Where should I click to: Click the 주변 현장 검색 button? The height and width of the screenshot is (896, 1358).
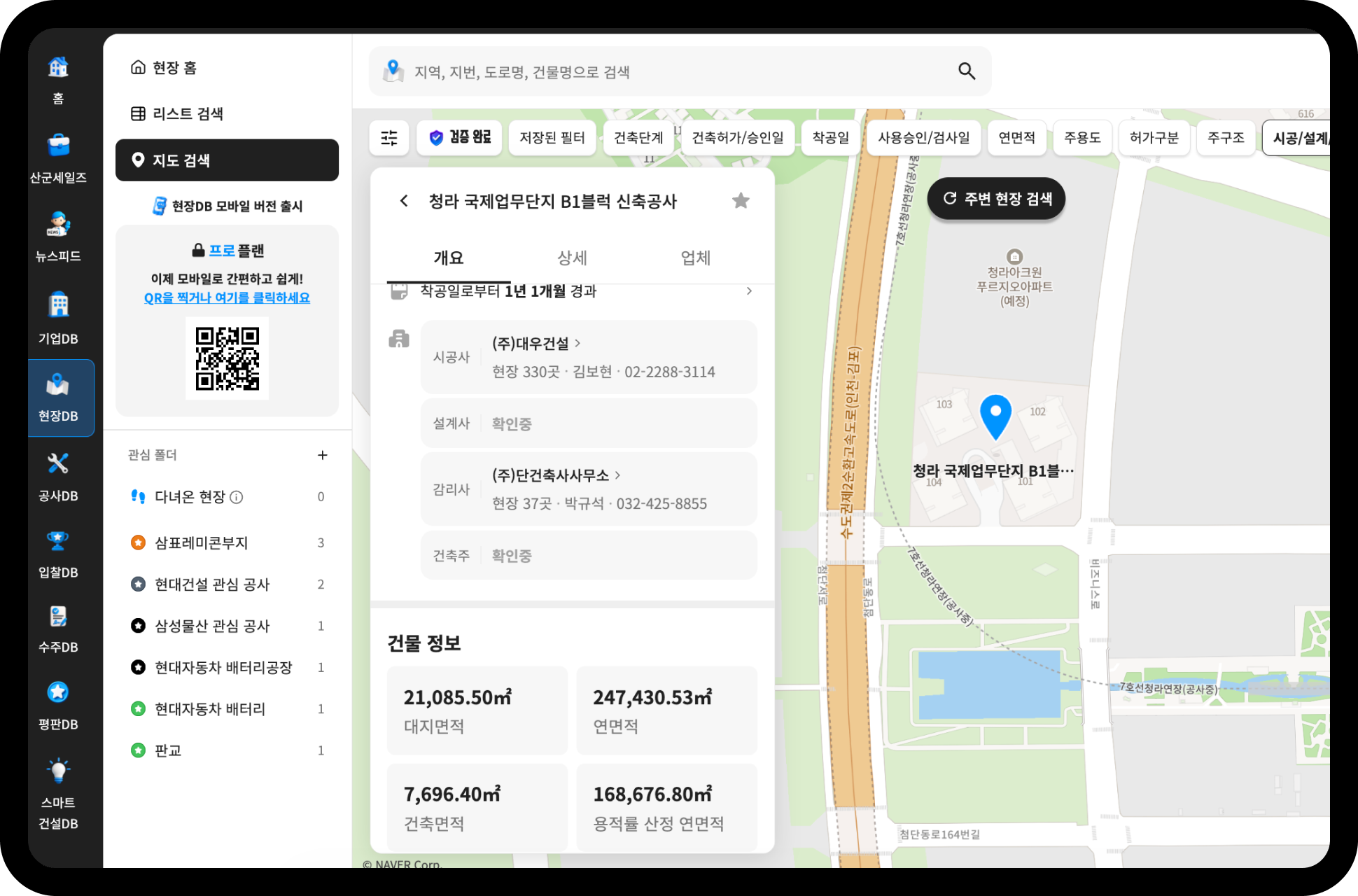(x=996, y=199)
